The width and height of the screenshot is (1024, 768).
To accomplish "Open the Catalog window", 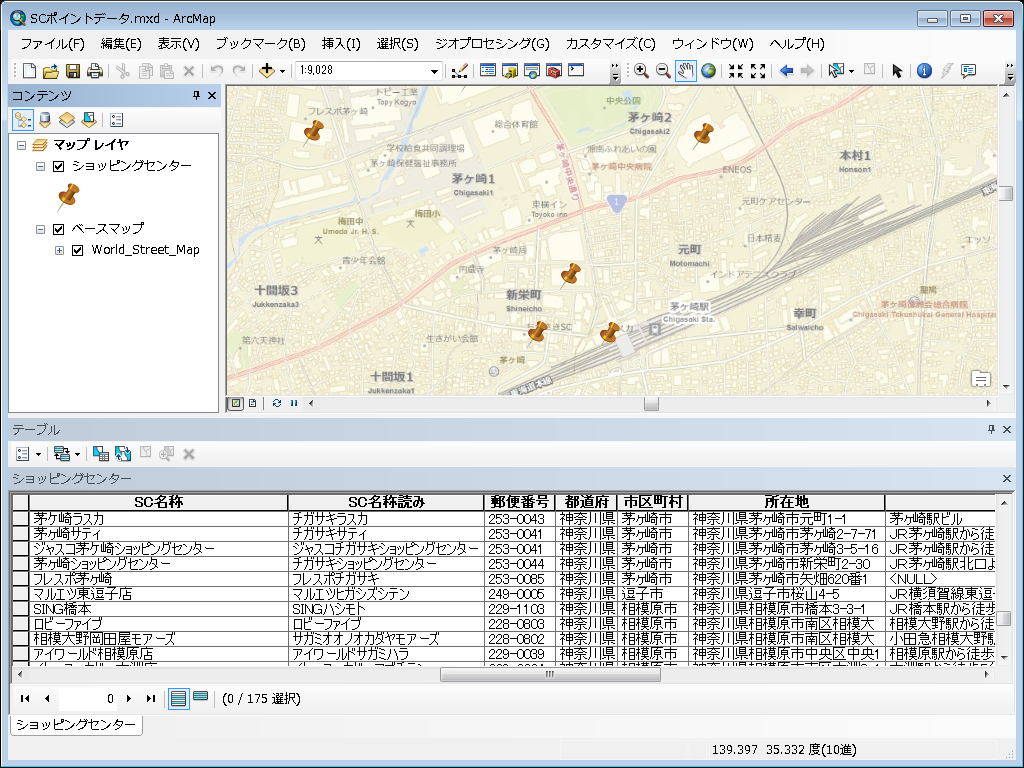I will (x=510, y=71).
